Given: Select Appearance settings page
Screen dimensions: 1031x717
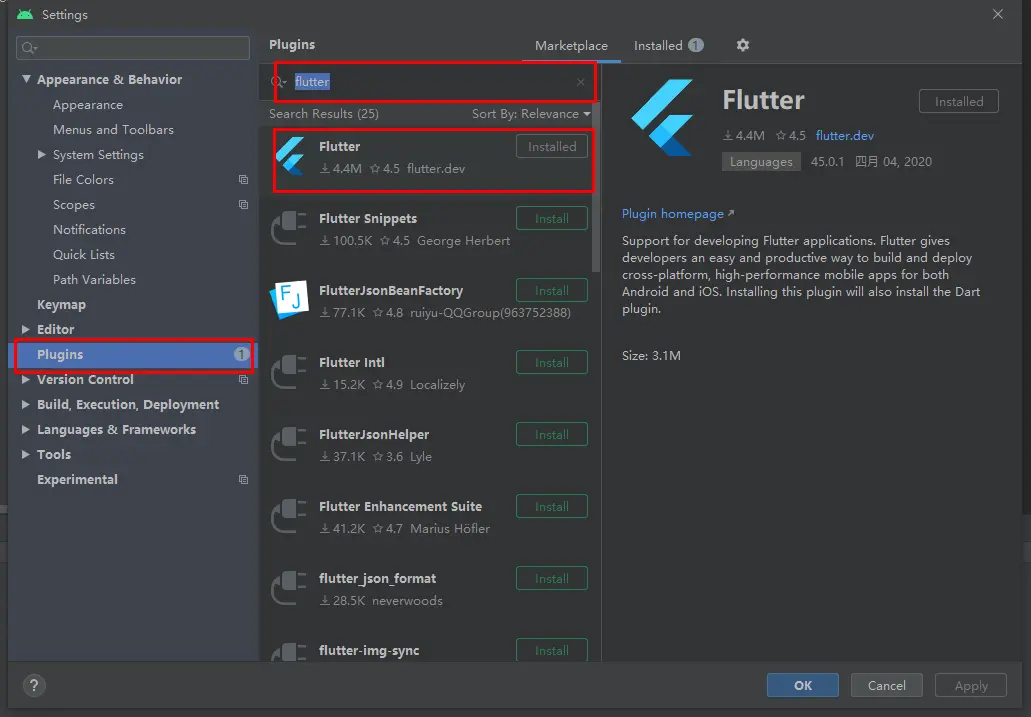Looking at the screenshot, I should [87, 105].
